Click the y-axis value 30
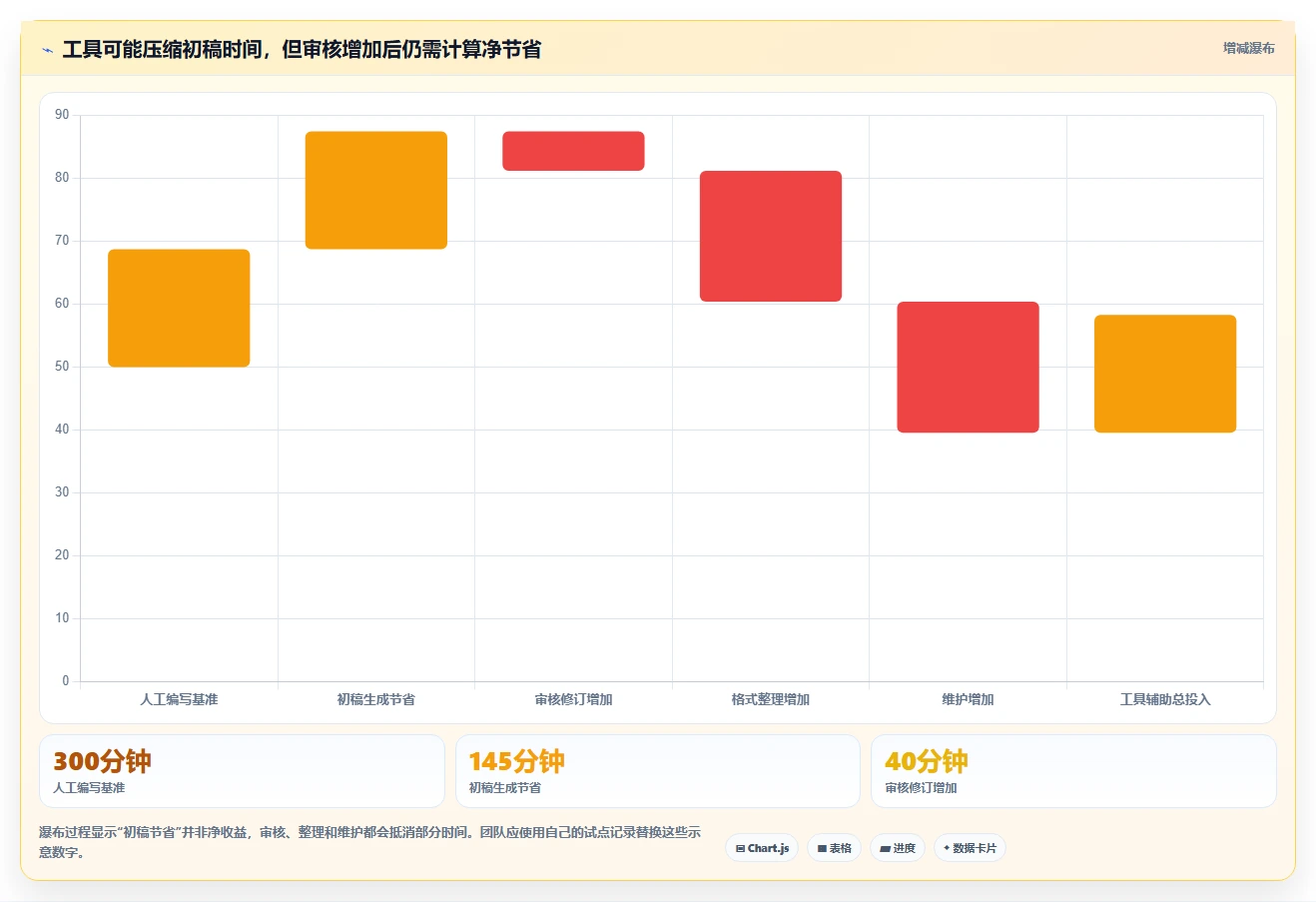The width and height of the screenshot is (1316, 902). tap(62, 492)
